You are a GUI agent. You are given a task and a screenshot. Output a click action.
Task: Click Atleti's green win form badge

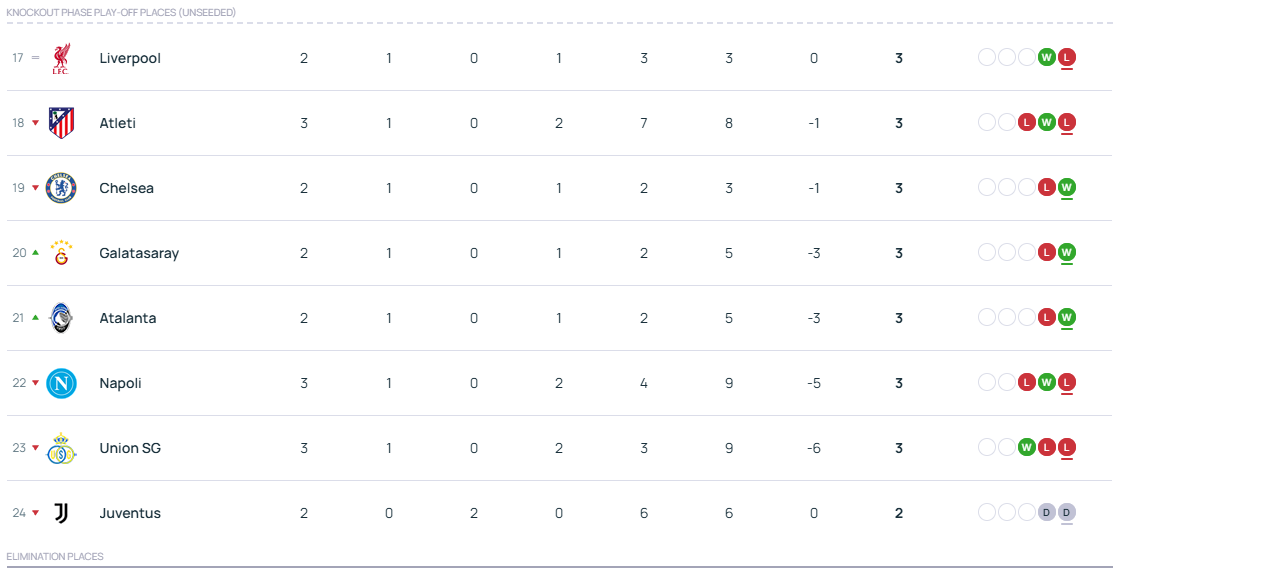click(x=1047, y=122)
